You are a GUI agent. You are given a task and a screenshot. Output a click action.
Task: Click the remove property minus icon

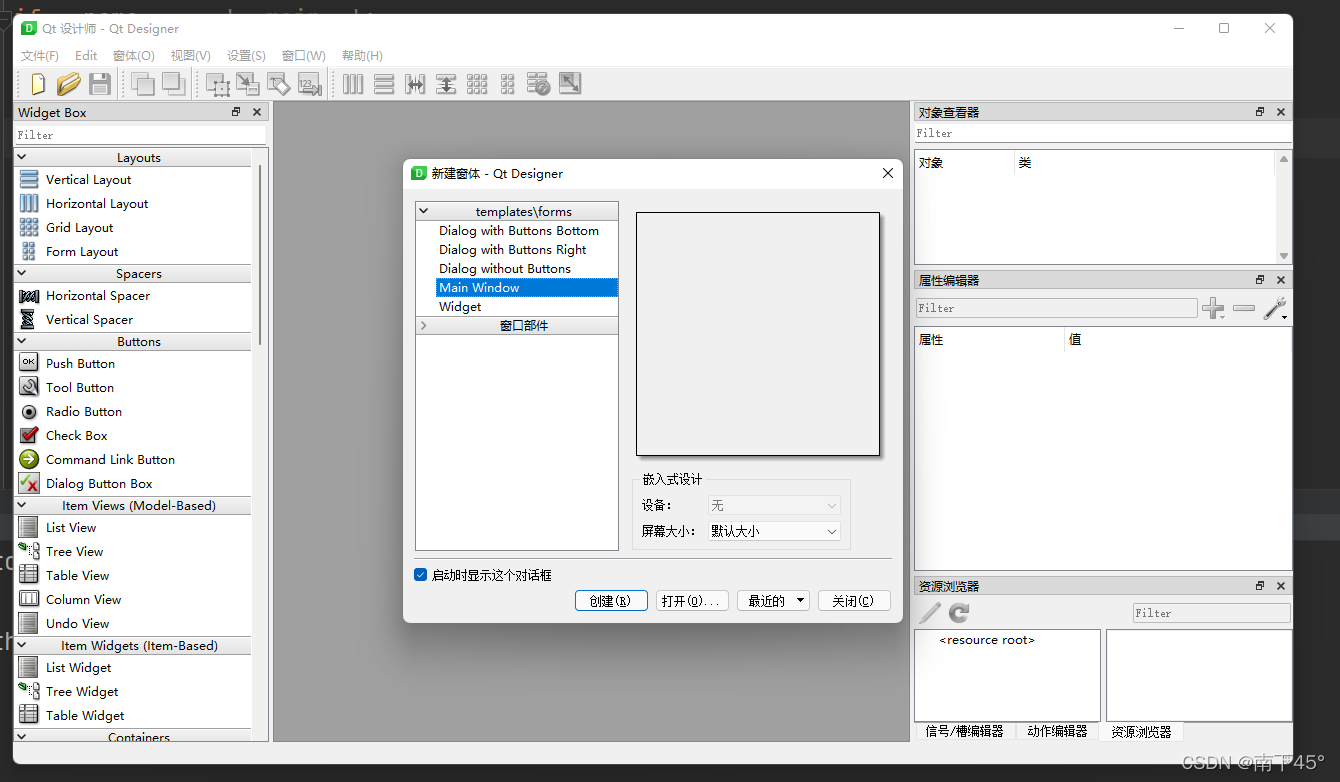(x=1244, y=308)
